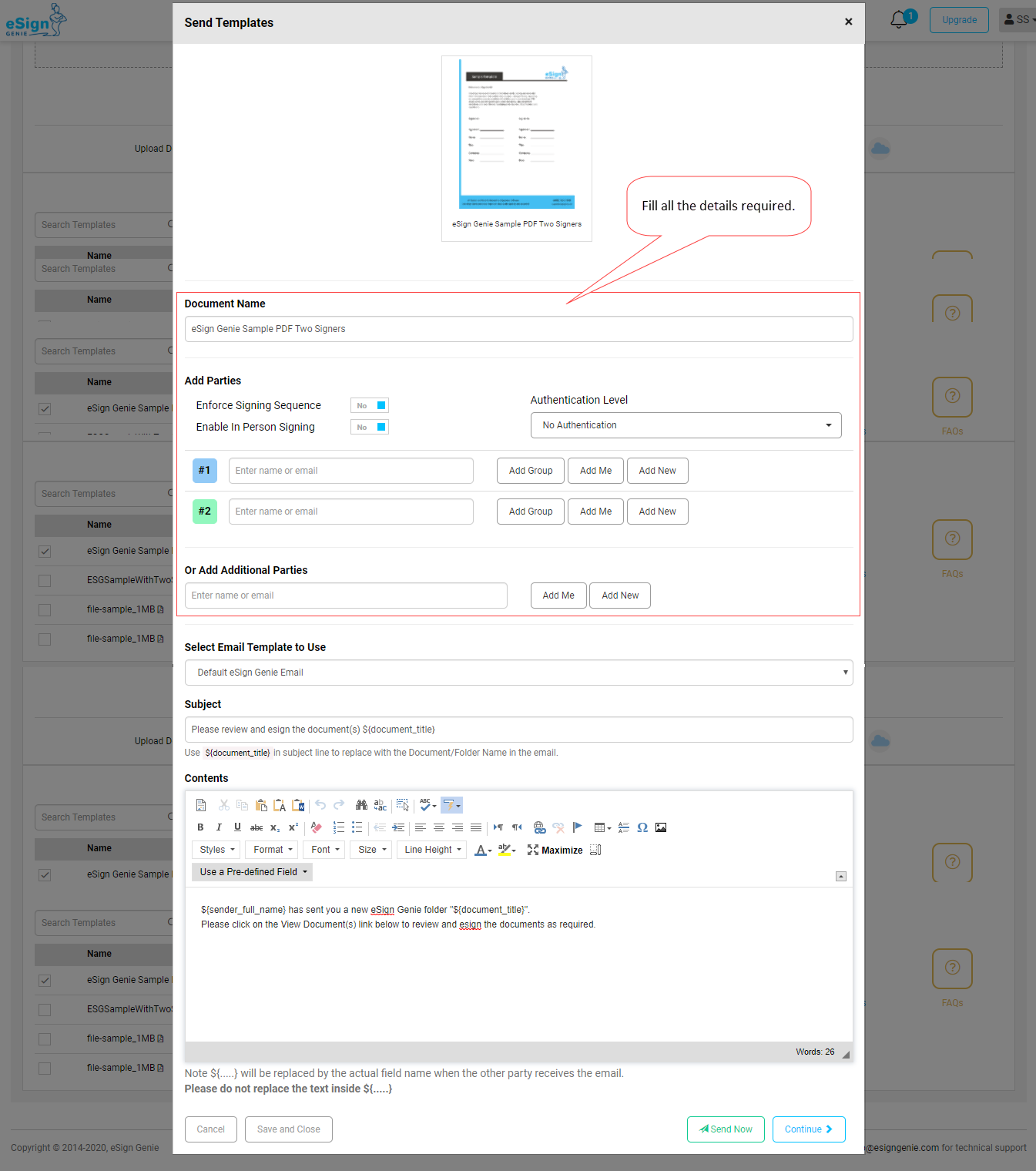Click the Paste icon in editor
The height and width of the screenshot is (1171, 1036).
click(x=261, y=805)
